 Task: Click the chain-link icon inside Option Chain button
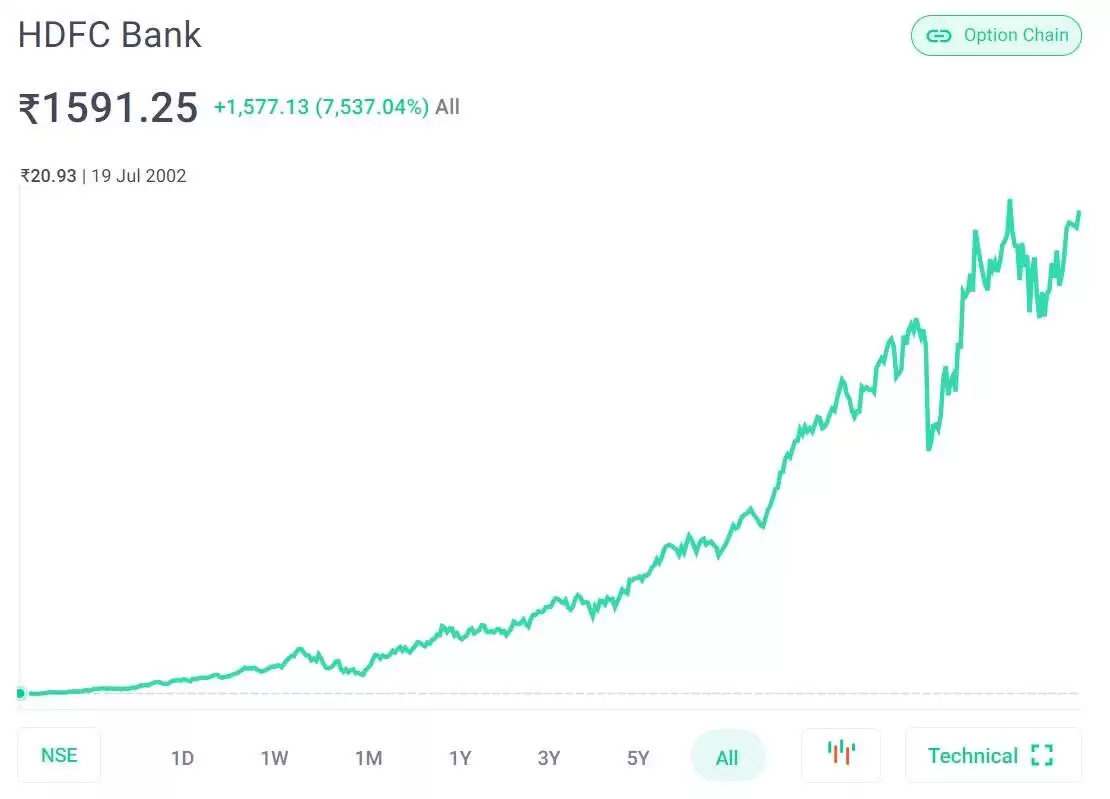coord(938,35)
